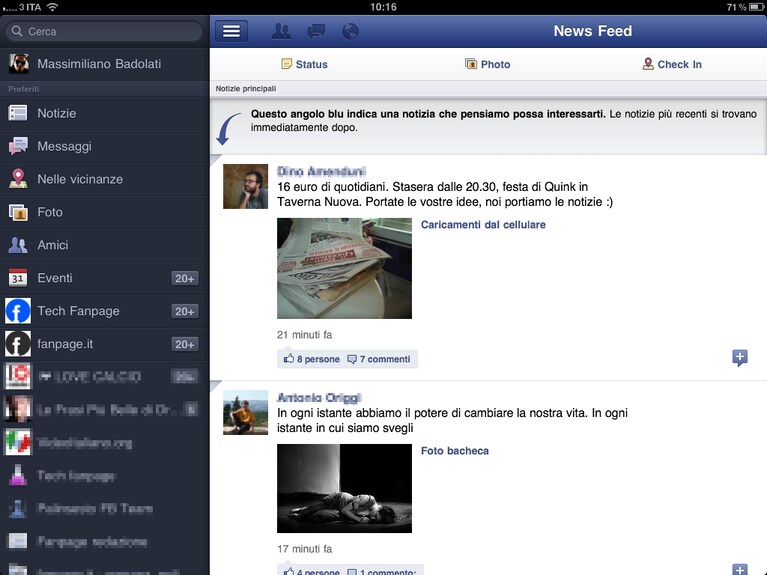Open fanpage.it page entry
Screen dimensions: 767x575
click(x=105, y=344)
